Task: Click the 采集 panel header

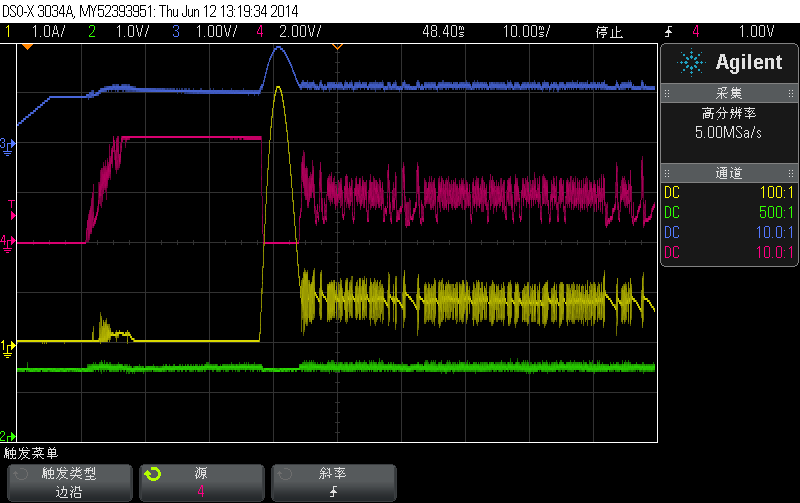Action: tap(729, 93)
